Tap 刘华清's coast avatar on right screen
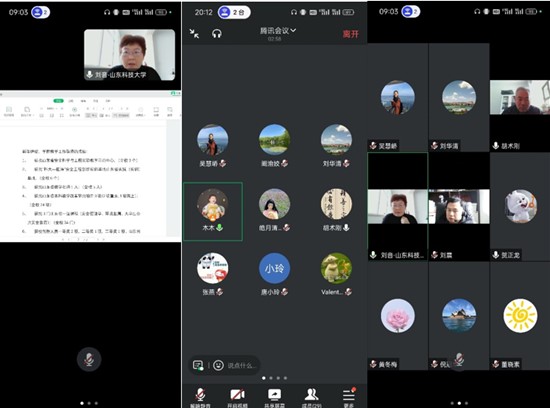 coord(459,98)
